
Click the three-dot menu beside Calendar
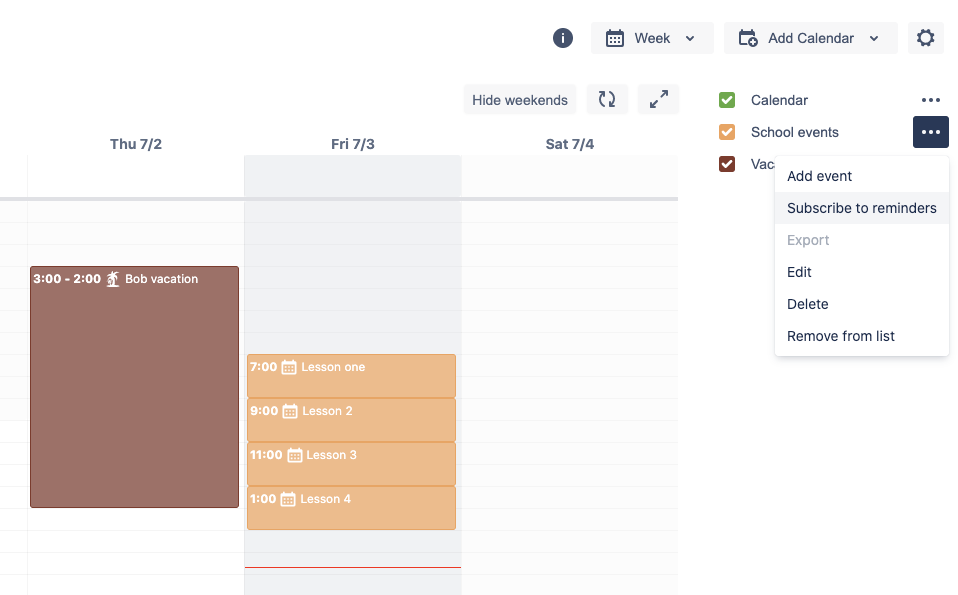(x=931, y=100)
